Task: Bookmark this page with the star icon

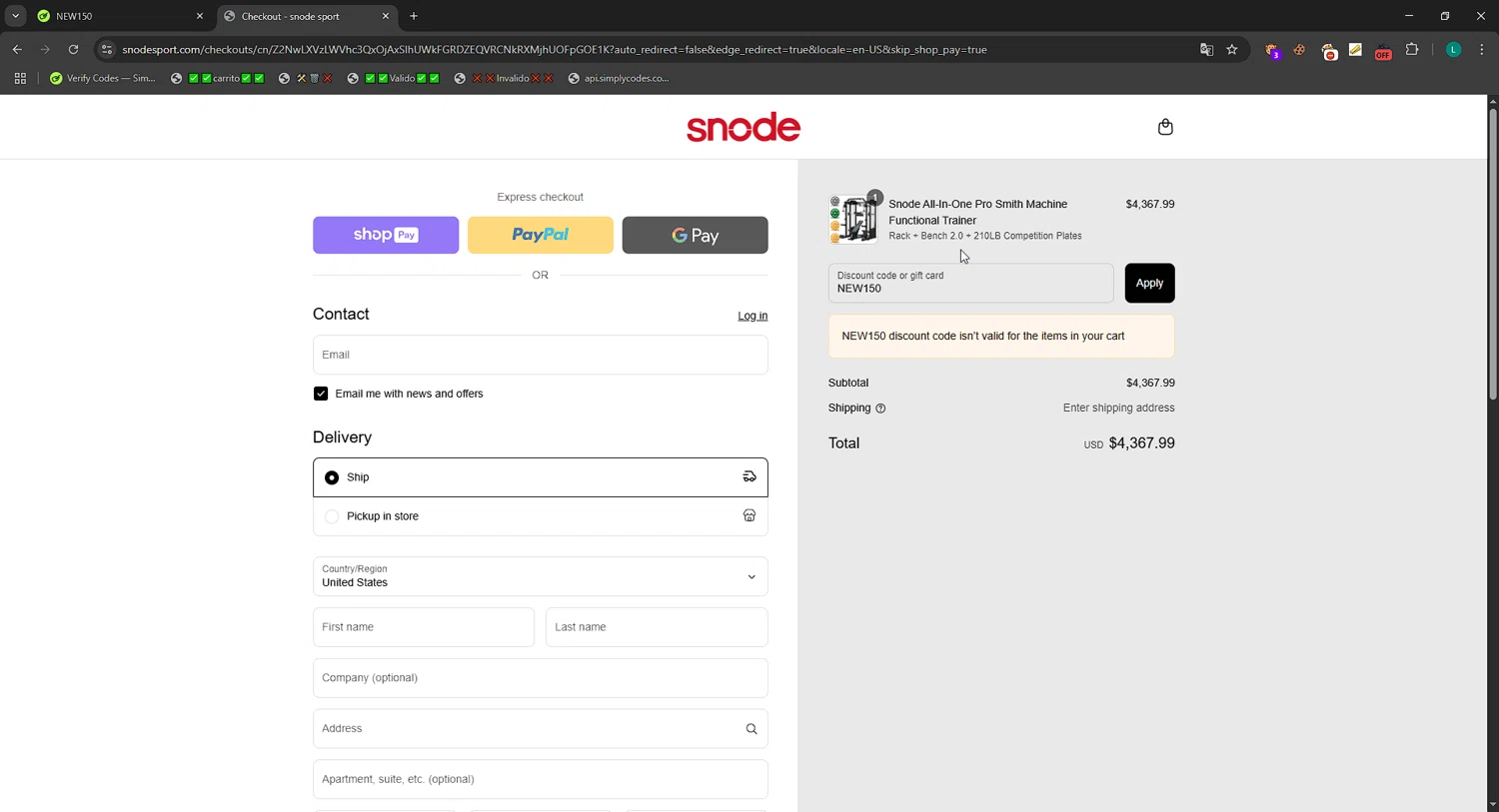Action: [1232, 49]
